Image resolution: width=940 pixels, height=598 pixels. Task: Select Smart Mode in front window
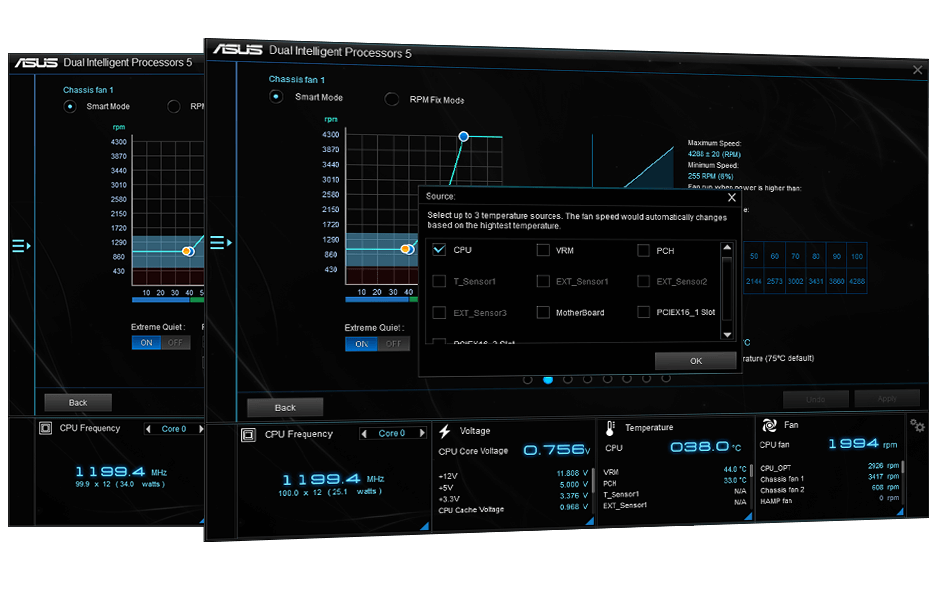click(x=276, y=96)
